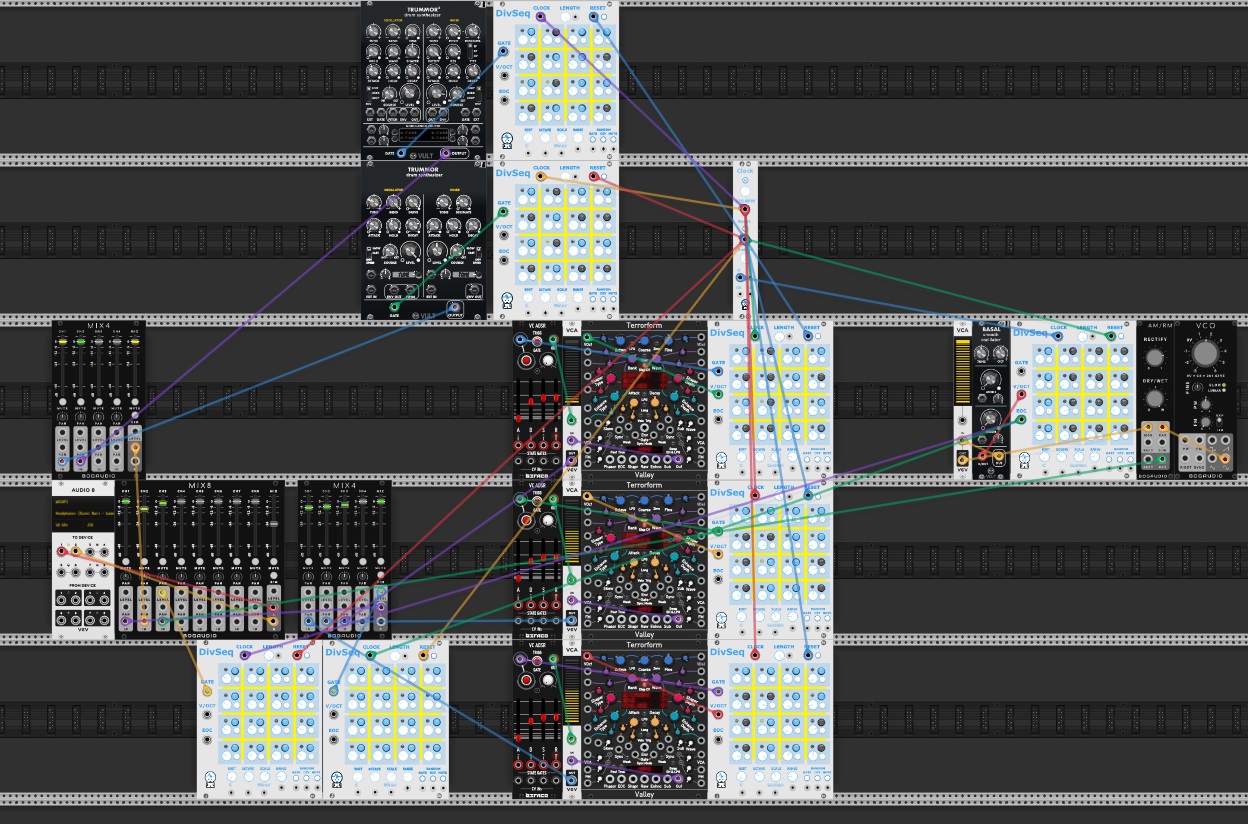Click the VCO sine wave output jack
The height and width of the screenshot is (824, 1248).
1225,459
